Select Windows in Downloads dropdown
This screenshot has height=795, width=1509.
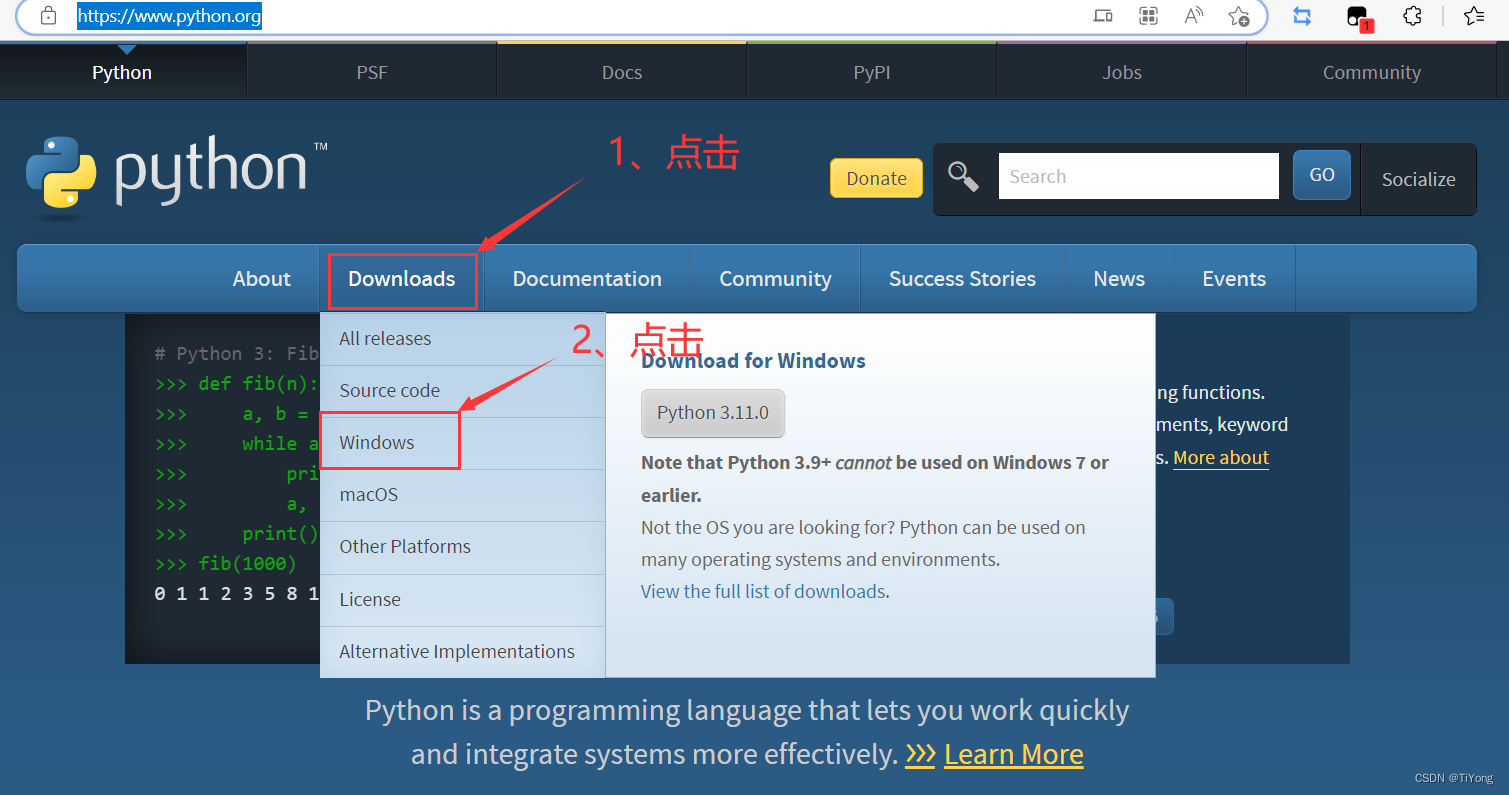463,443
